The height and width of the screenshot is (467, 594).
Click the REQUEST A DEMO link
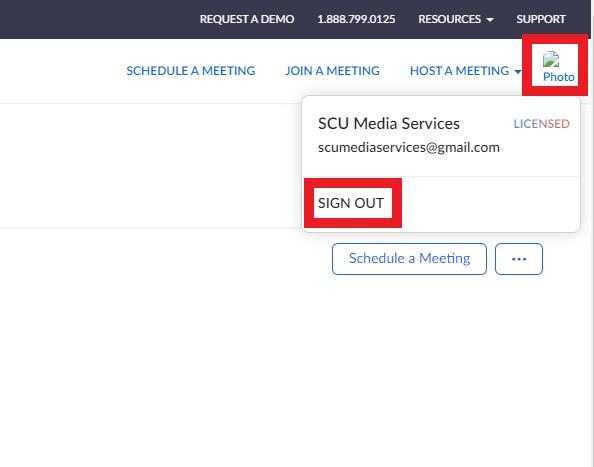pyautogui.click(x=247, y=19)
